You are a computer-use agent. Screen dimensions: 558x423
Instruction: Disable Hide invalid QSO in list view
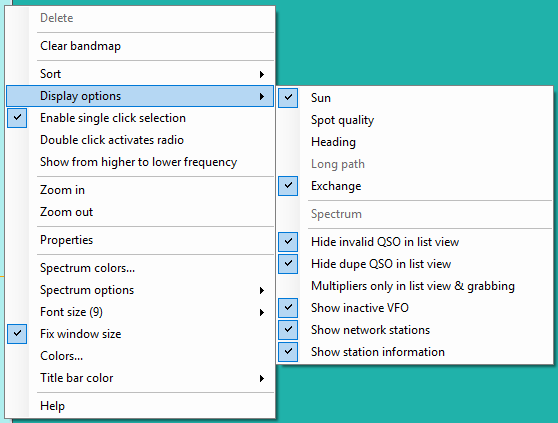click(415, 242)
